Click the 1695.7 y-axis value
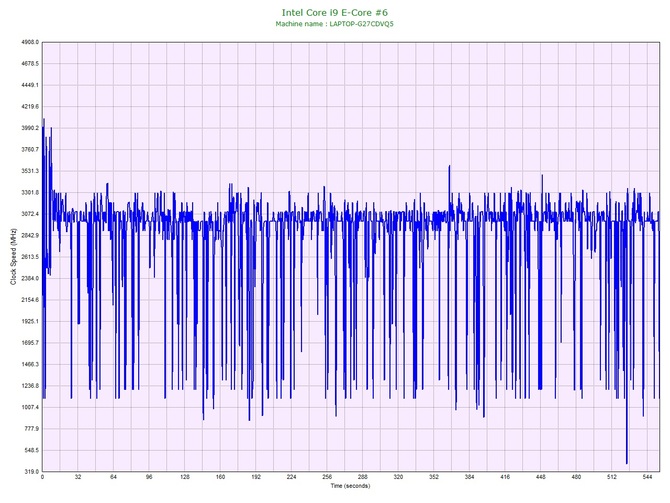This screenshot has width=670, height=503. (30, 343)
